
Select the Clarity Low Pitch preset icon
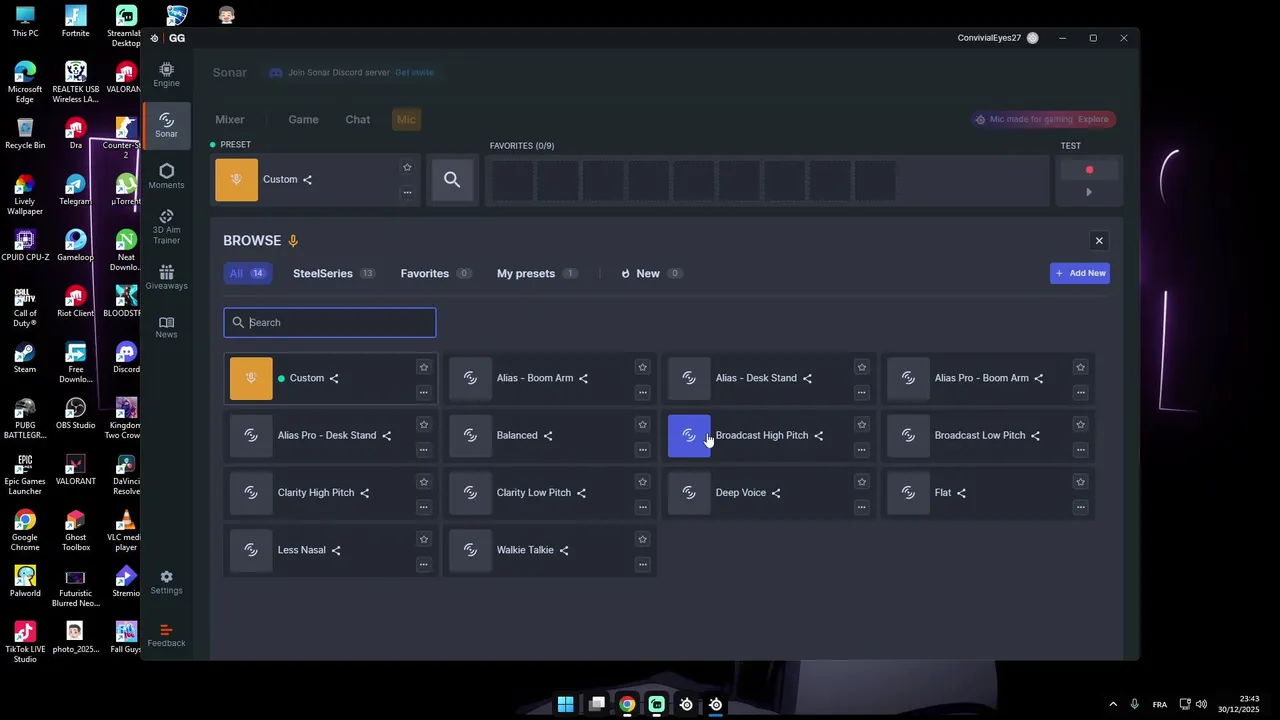(x=470, y=492)
